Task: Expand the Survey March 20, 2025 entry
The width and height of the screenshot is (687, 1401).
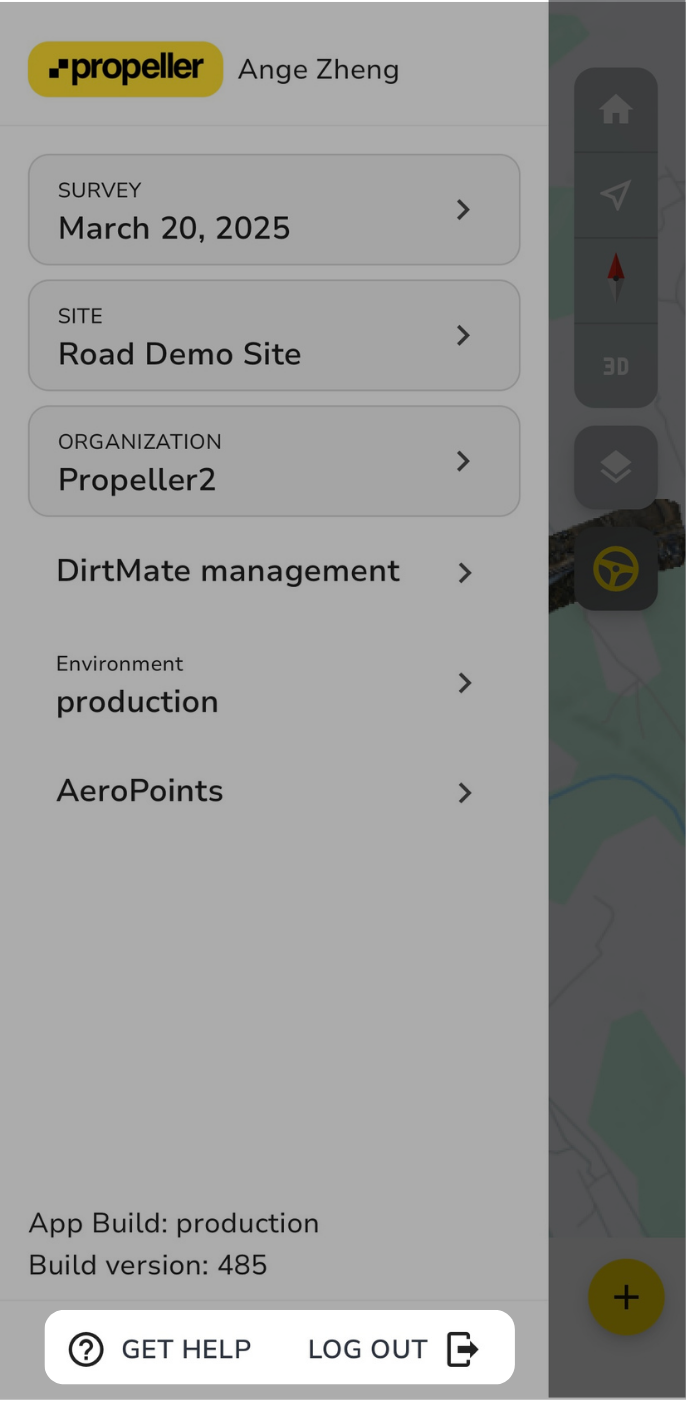Action: click(x=274, y=210)
